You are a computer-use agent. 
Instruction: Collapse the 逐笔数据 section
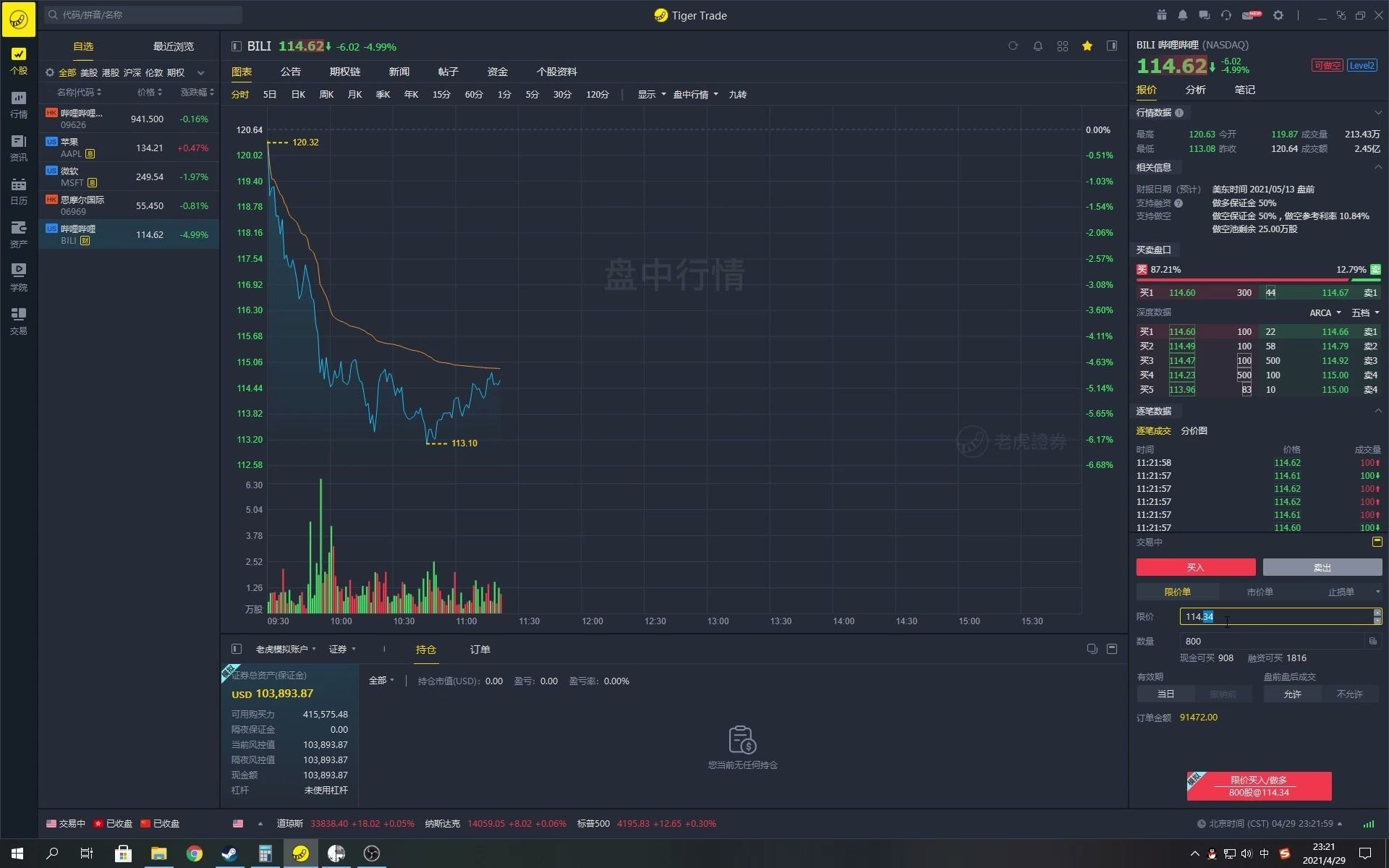point(1377,411)
